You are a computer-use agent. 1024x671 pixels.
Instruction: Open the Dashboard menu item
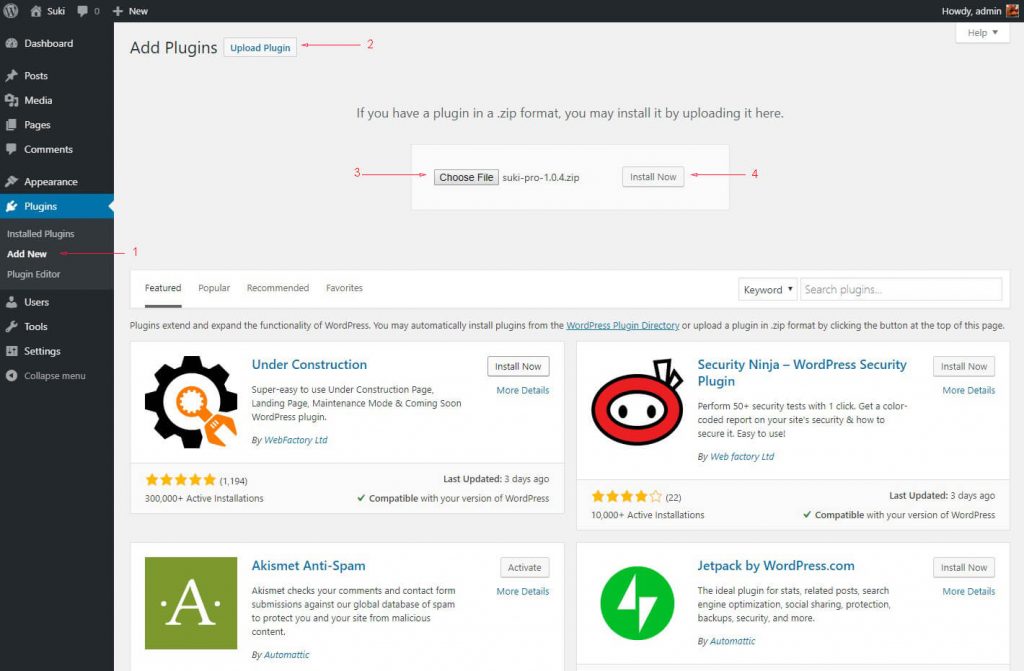click(57, 43)
